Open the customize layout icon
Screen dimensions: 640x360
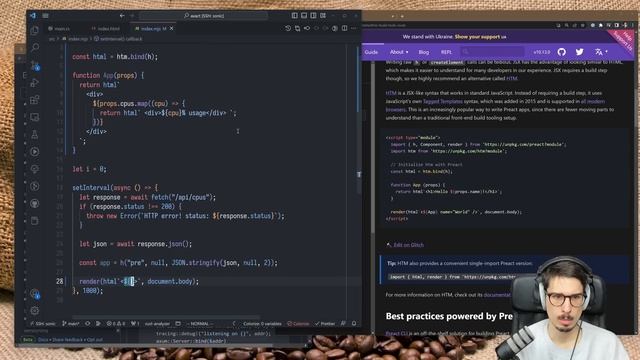323,16
